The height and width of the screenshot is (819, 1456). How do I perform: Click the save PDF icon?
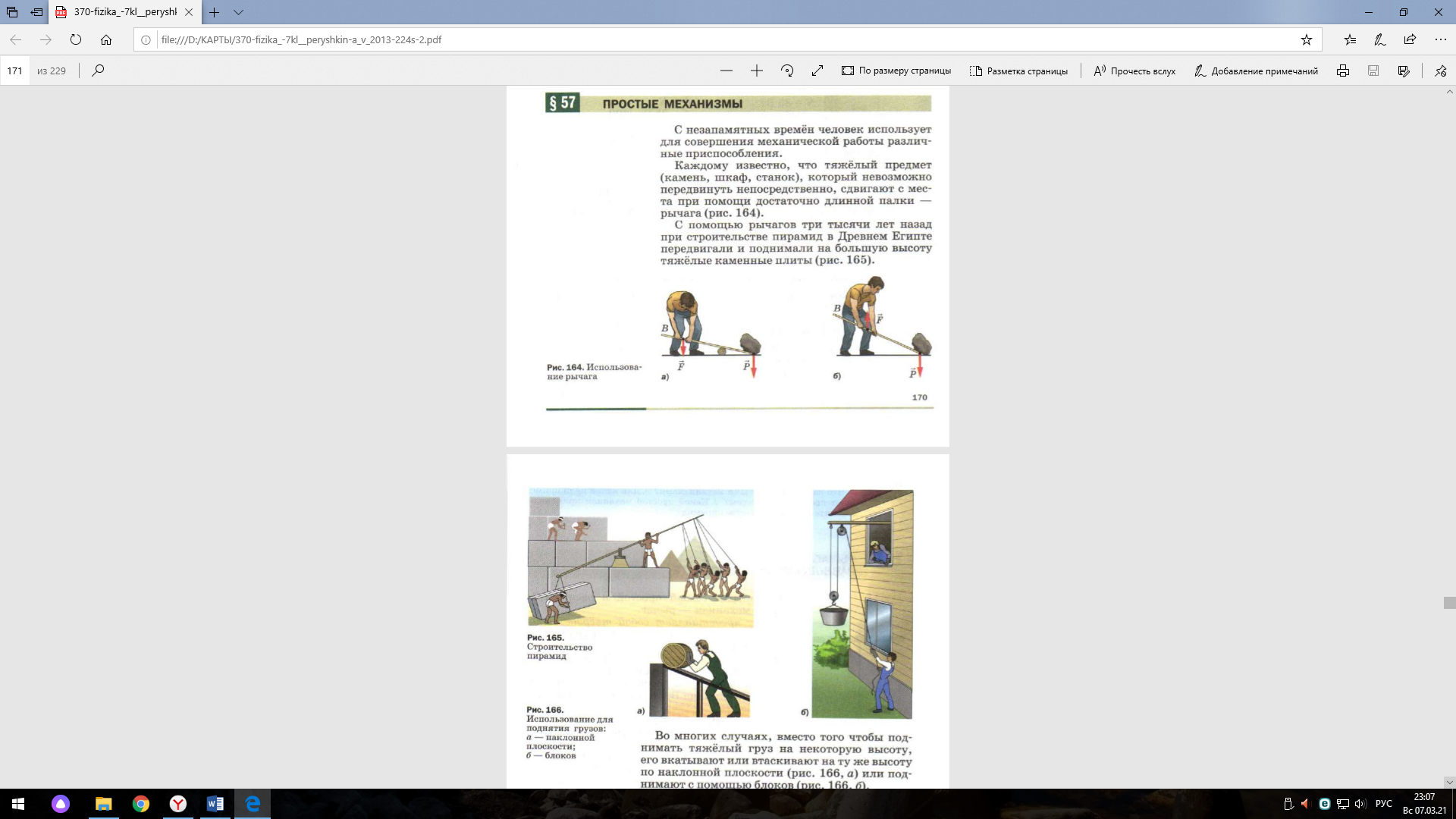(x=1373, y=71)
